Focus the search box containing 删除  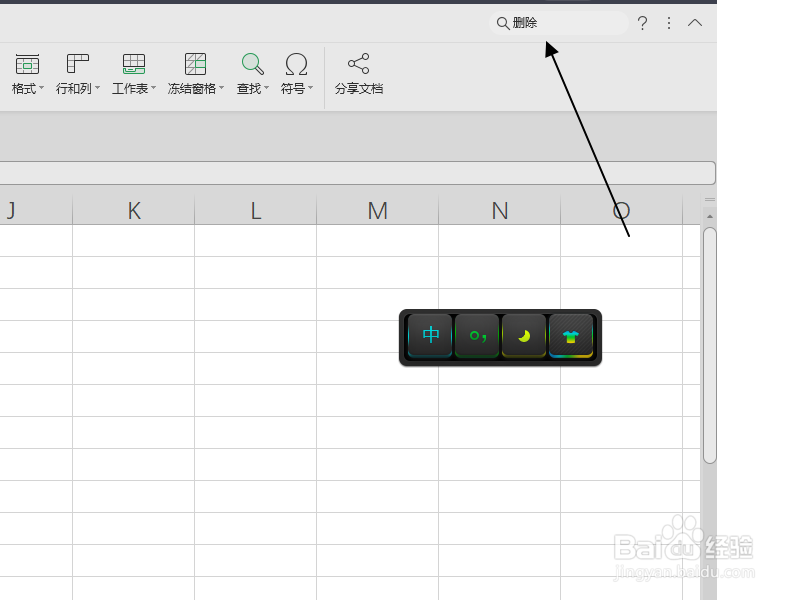coord(559,23)
